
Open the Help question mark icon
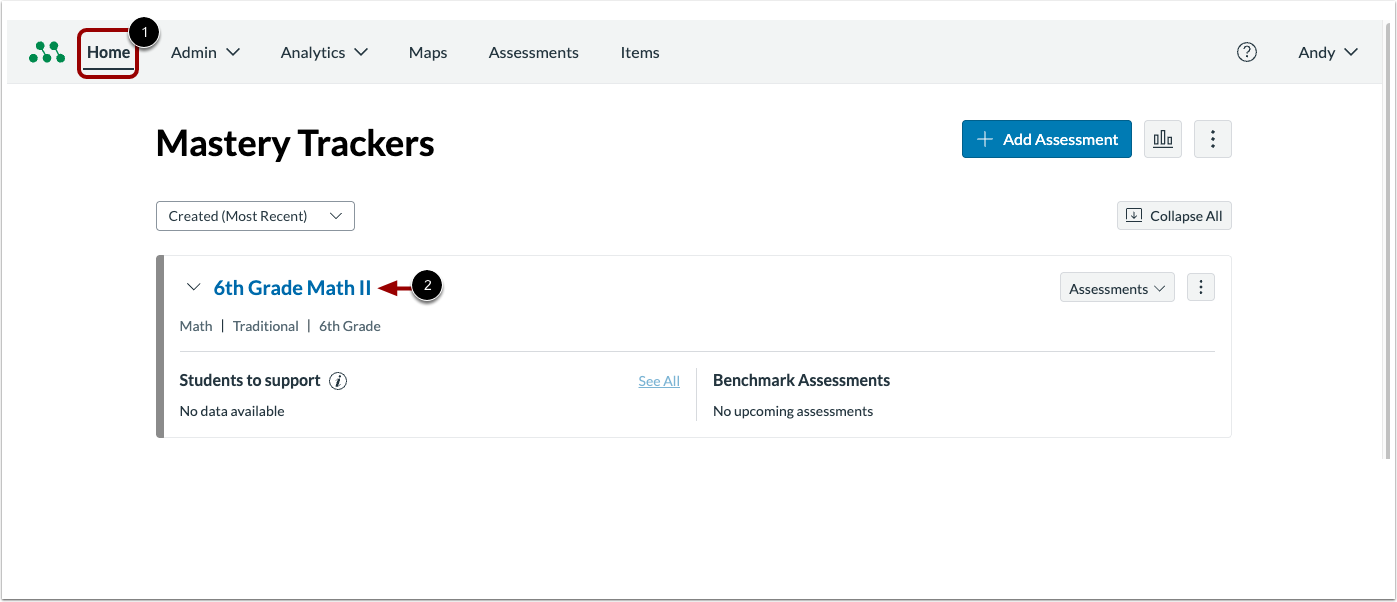(1246, 52)
